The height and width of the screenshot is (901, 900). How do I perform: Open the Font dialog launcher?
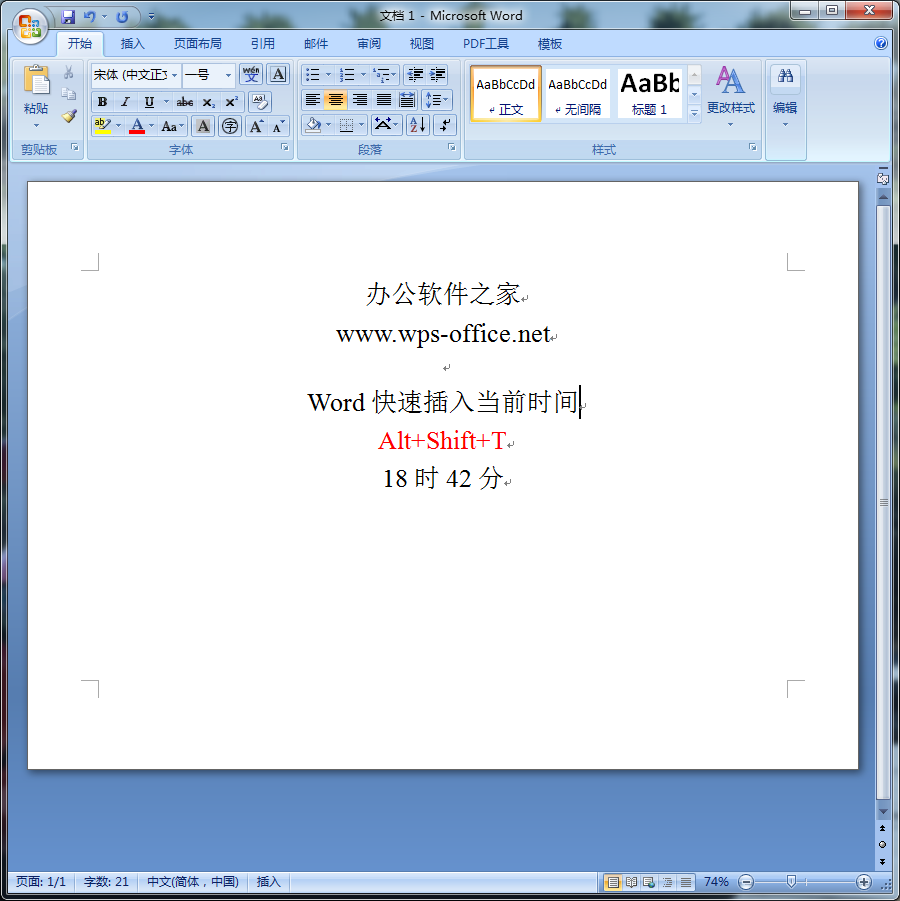pyautogui.click(x=284, y=147)
